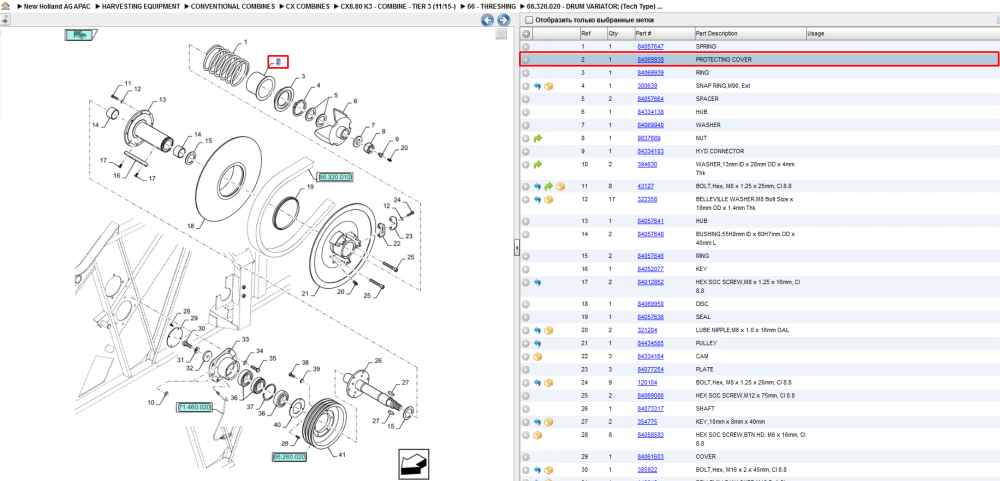
Task: Select the 'LUBE NIPPLE,M6 x 1.0 x 16mm OAL' description
Action: pyautogui.click(x=744, y=330)
